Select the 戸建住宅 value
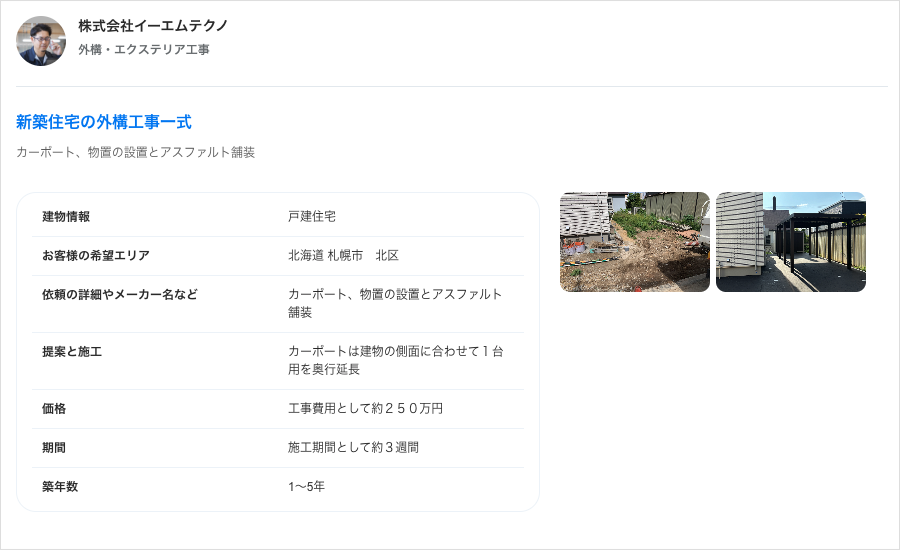 [x=312, y=217]
